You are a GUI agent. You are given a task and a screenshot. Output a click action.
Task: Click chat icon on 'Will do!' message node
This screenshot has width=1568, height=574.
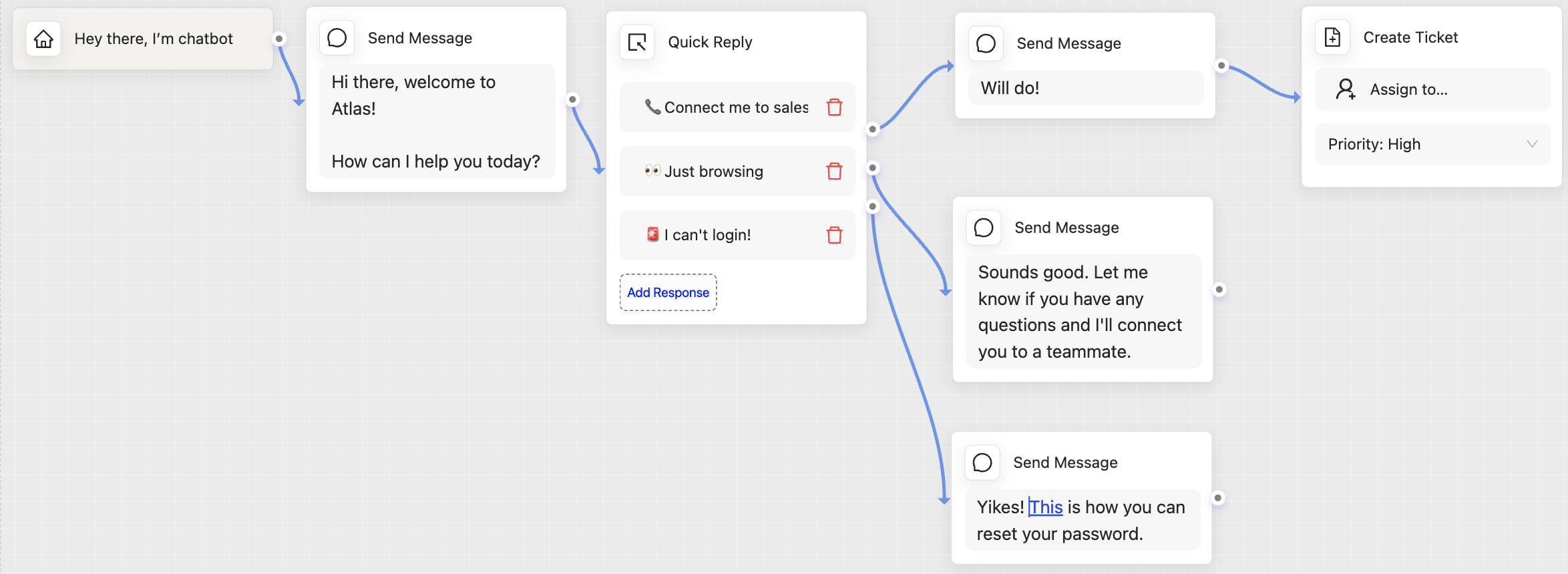(986, 43)
